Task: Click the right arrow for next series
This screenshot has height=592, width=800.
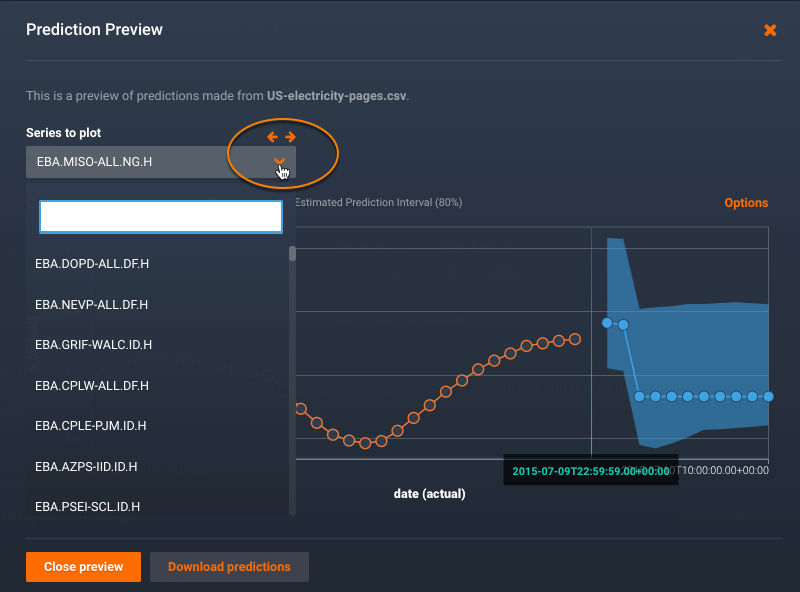Action: point(290,137)
